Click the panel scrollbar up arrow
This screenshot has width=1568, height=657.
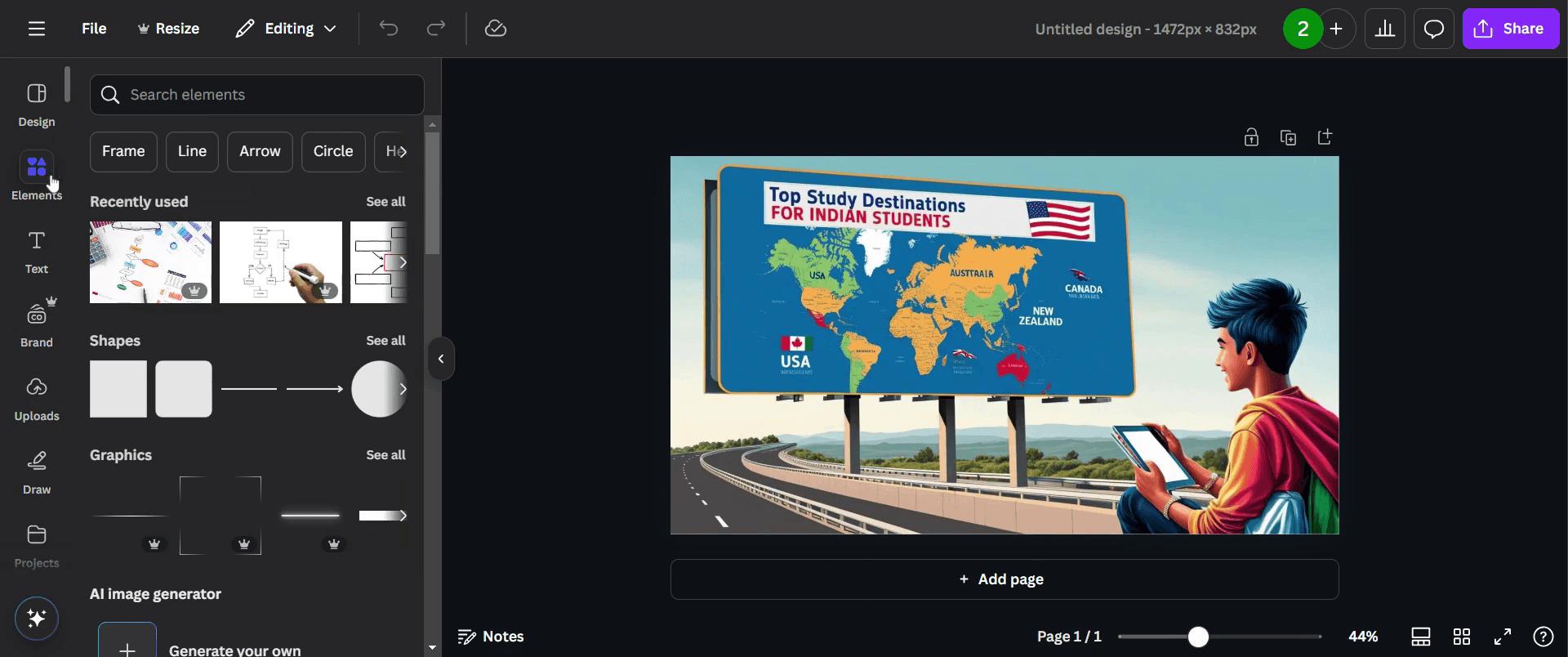pyautogui.click(x=432, y=124)
